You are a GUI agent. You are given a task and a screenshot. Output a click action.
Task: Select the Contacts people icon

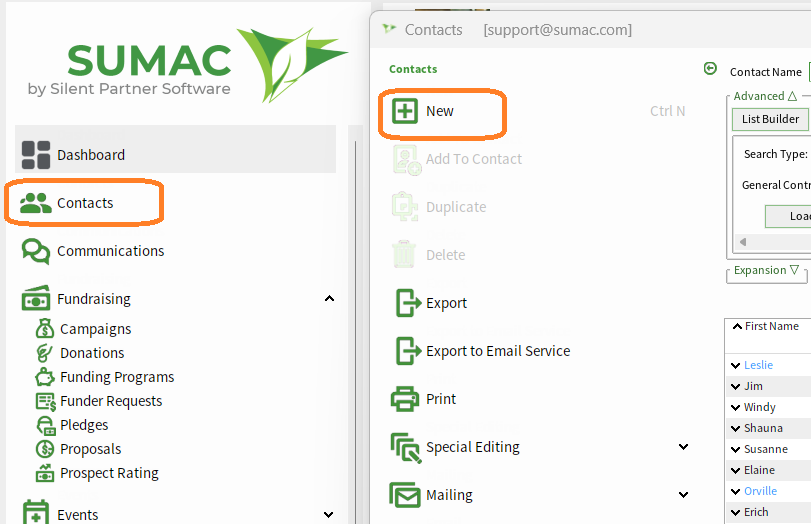[x=36, y=203]
